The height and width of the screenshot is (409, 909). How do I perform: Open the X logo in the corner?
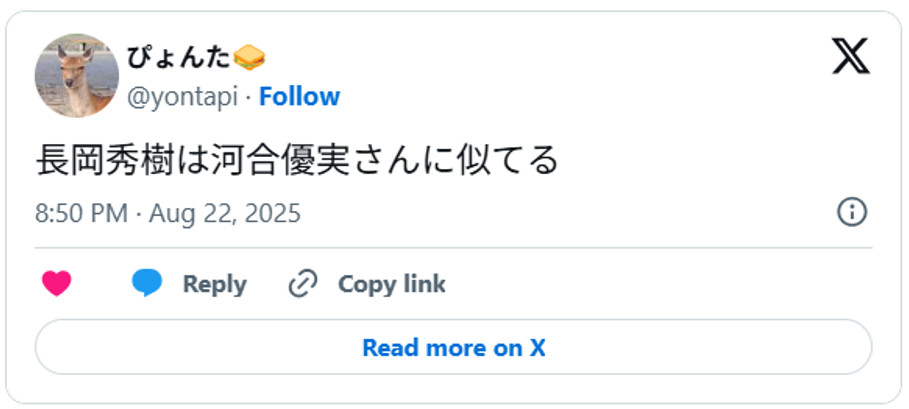tap(851, 59)
